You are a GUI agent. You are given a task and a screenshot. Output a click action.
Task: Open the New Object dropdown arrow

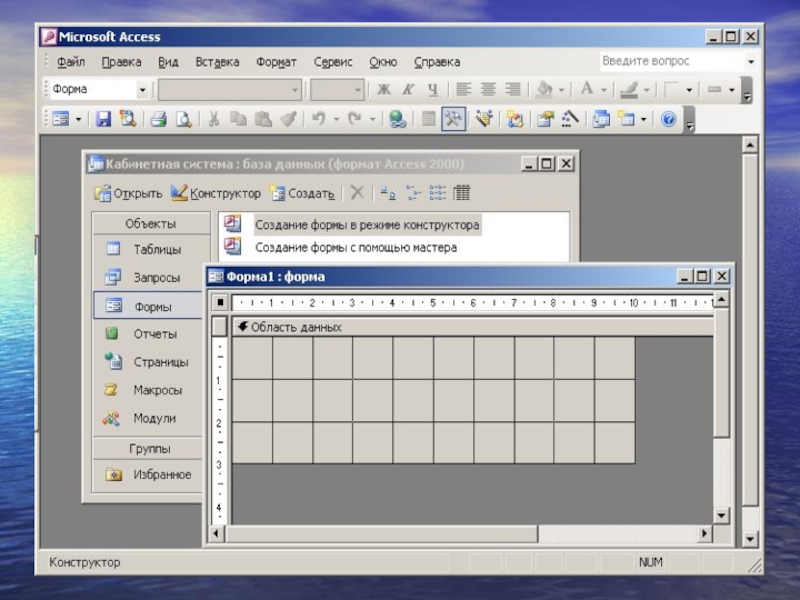(x=643, y=119)
